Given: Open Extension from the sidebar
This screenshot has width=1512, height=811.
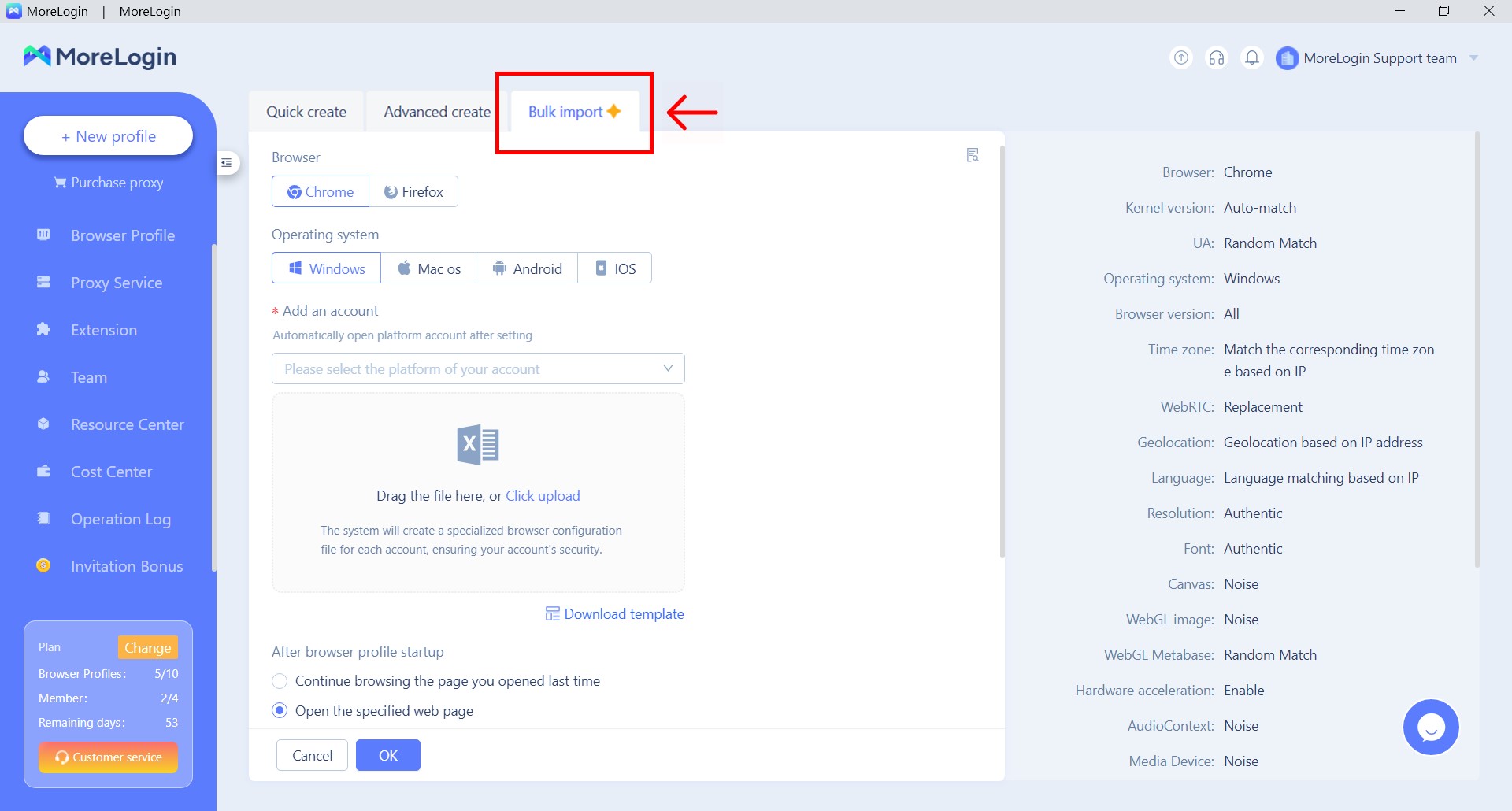Looking at the screenshot, I should point(103,330).
